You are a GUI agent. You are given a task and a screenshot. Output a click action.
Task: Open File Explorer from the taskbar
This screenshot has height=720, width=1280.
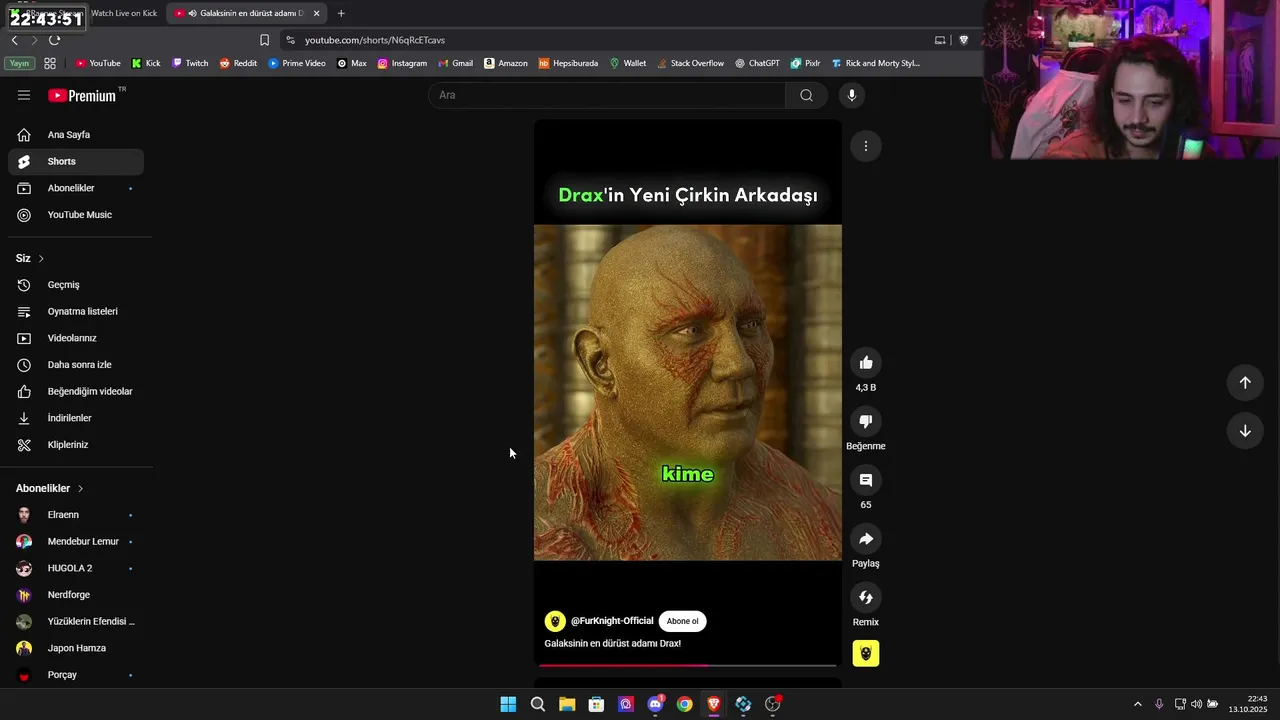click(567, 704)
